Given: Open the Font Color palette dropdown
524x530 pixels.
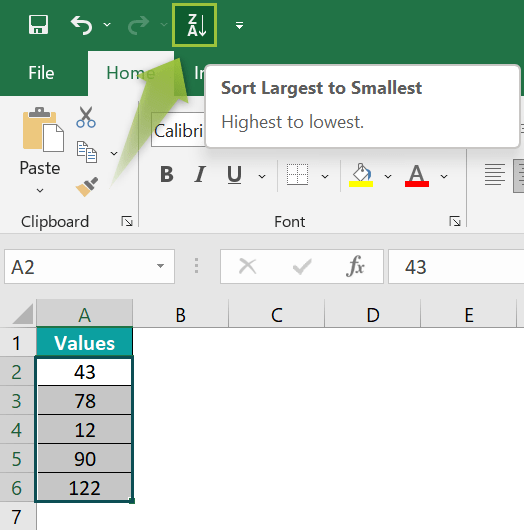Looking at the screenshot, I should click(444, 176).
